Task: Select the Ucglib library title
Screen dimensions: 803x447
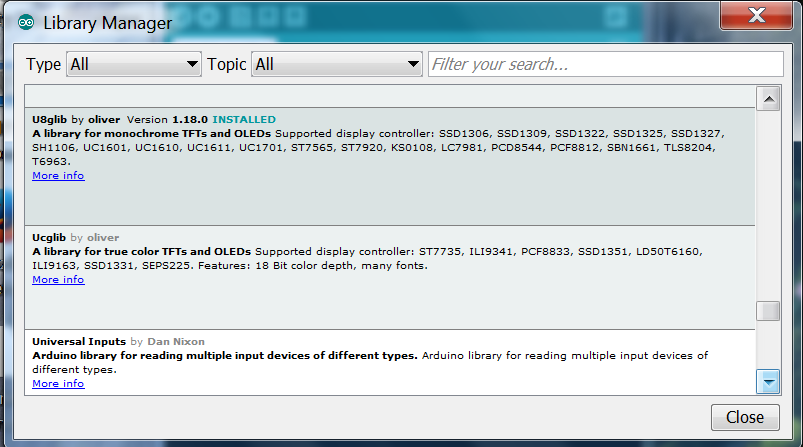Action: click(x=49, y=238)
